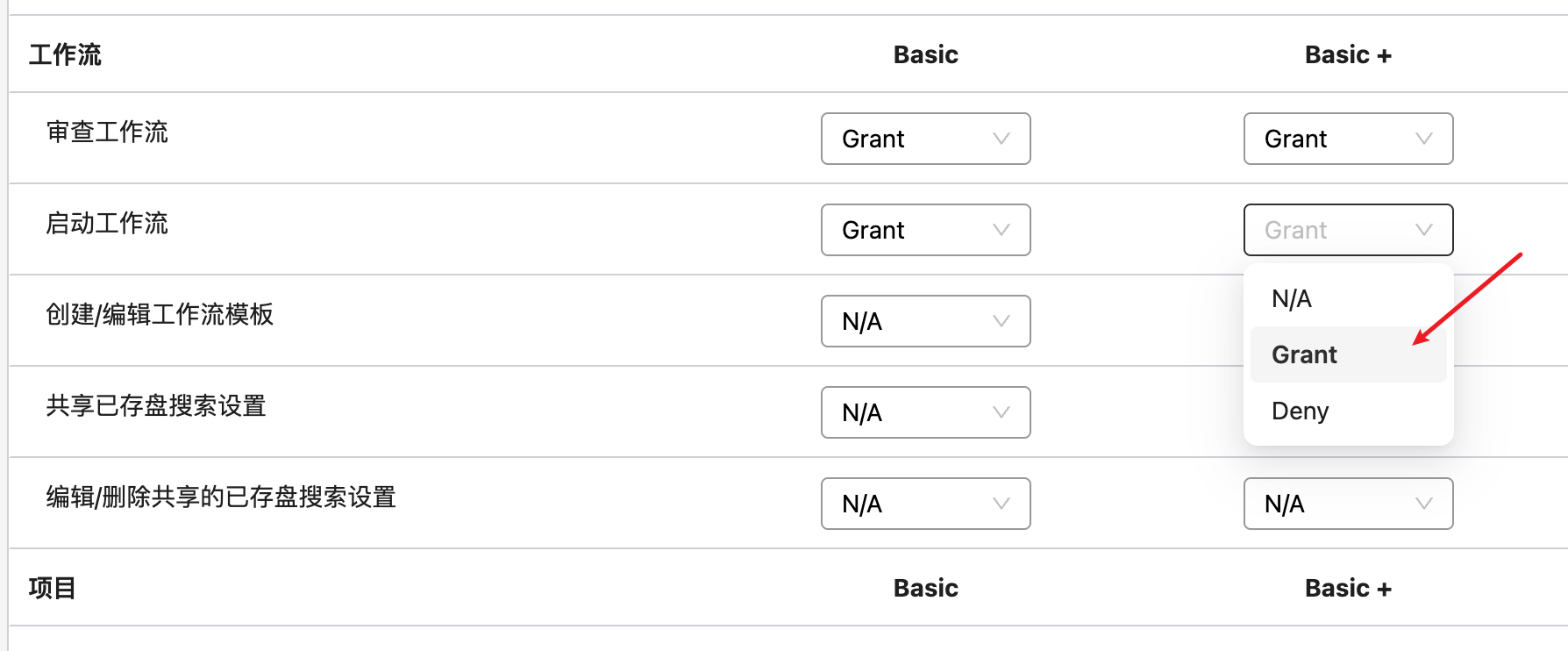This screenshot has height=651, width=1568.
Task: Click the chevron in 编辑/删除共享的已存盘搜索设置 Basic + dropdown
Action: point(1423,504)
